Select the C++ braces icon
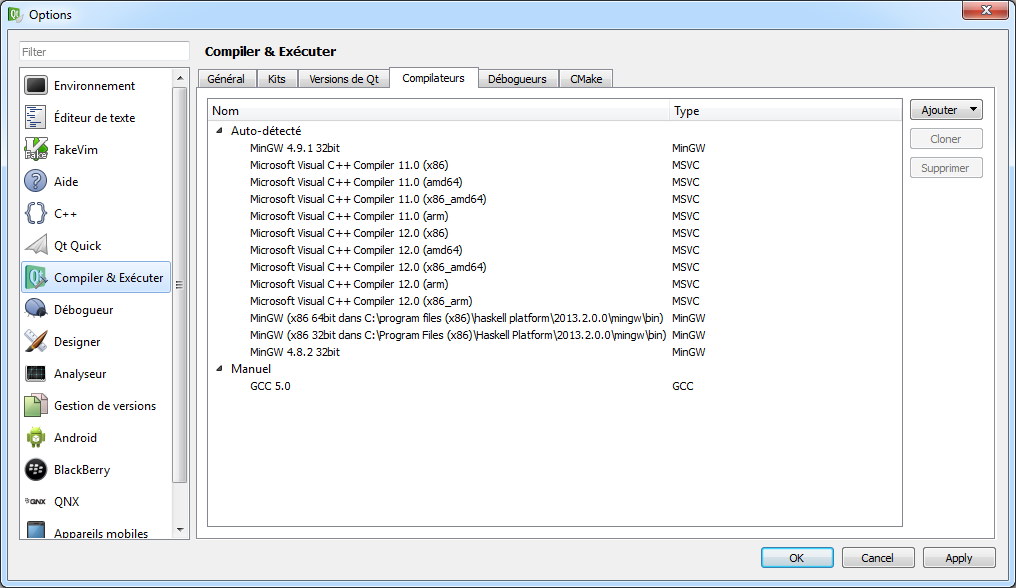 pyautogui.click(x=36, y=213)
